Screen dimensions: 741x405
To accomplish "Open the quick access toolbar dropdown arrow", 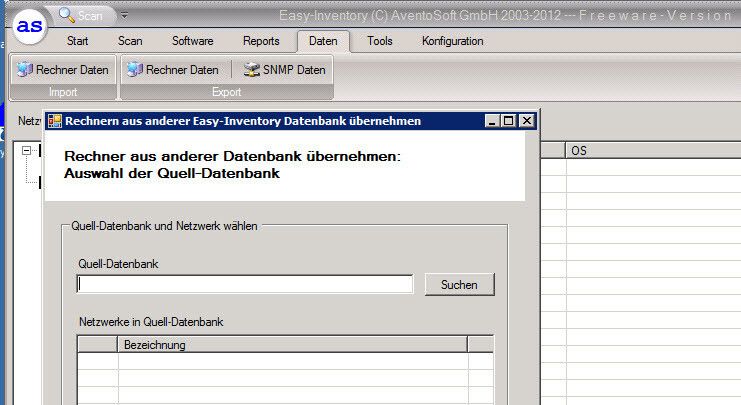I will (124, 16).
